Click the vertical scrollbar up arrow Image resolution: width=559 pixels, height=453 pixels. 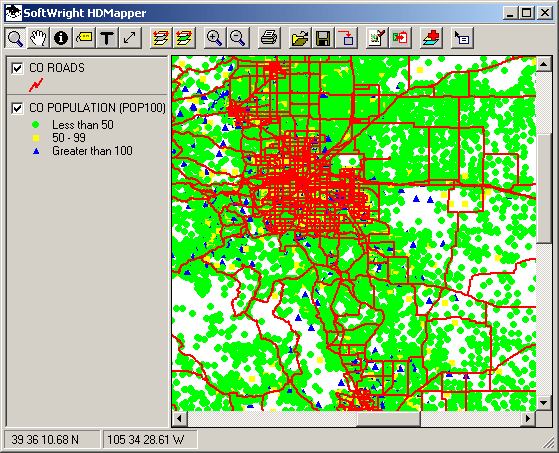544,64
